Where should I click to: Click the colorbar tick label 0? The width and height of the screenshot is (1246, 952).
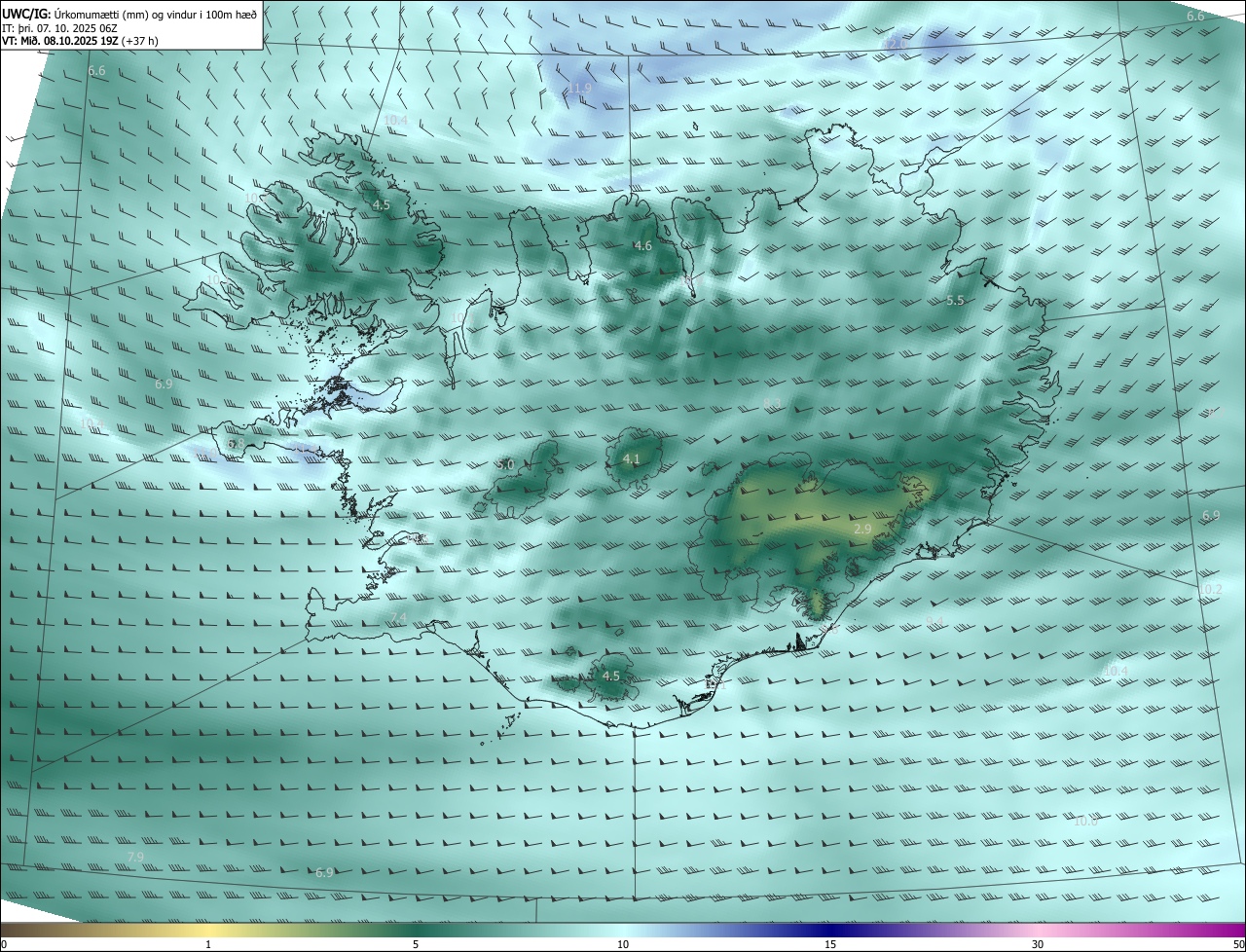coord(4,944)
